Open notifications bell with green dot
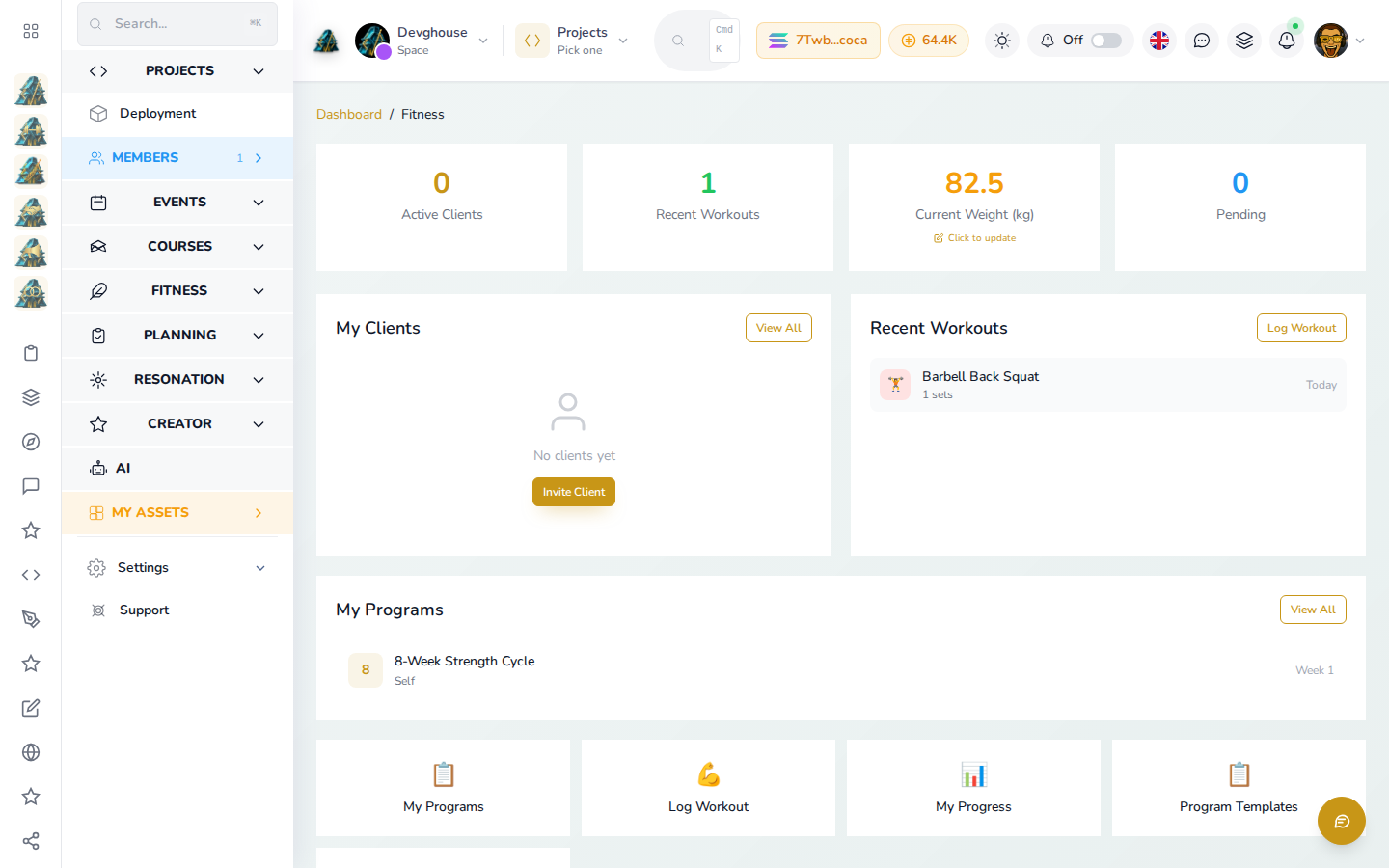Viewport: 1389px width, 868px height. [1287, 41]
